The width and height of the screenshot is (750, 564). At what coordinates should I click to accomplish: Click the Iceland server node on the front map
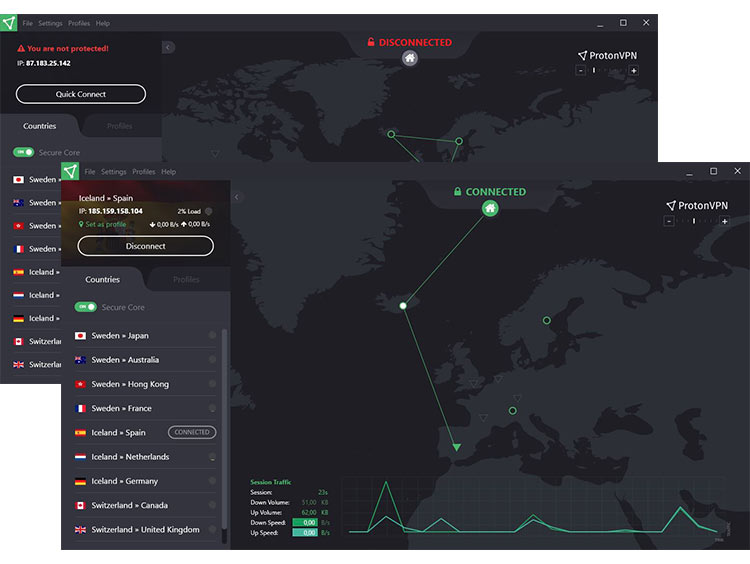pyautogui.click(x=403, y=305)
